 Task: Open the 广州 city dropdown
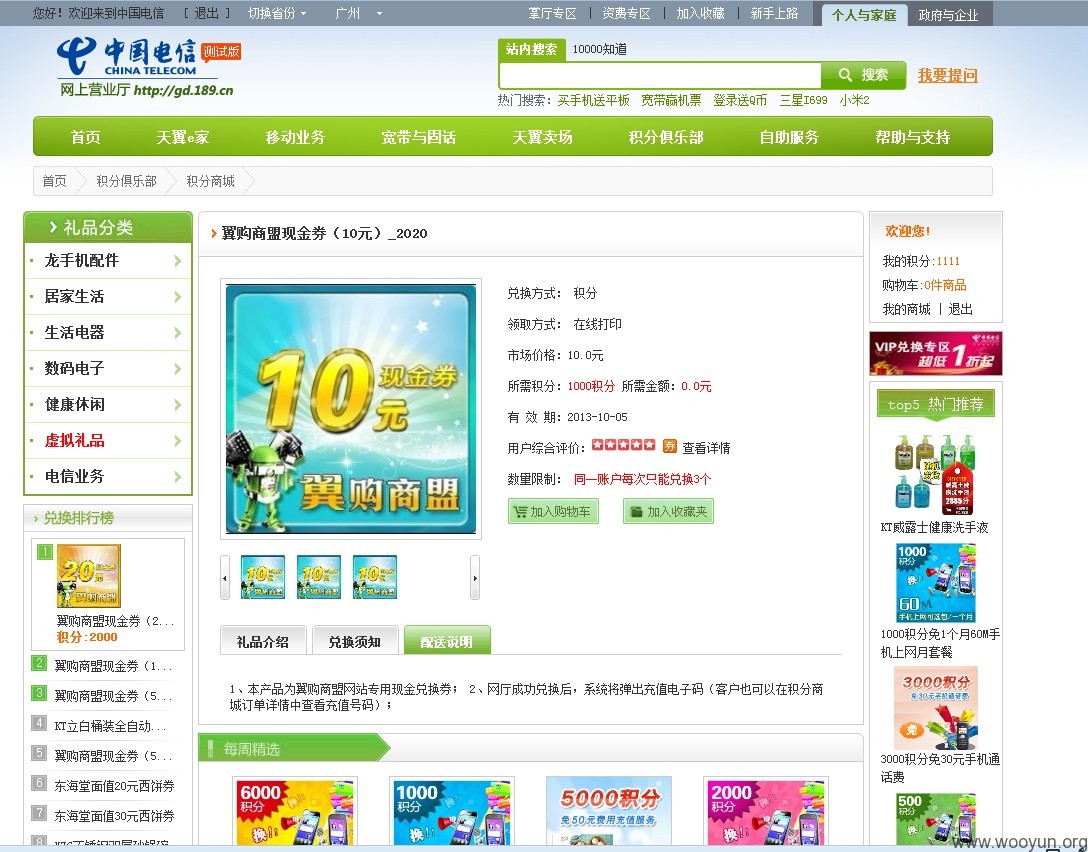(x=358, y=13)
